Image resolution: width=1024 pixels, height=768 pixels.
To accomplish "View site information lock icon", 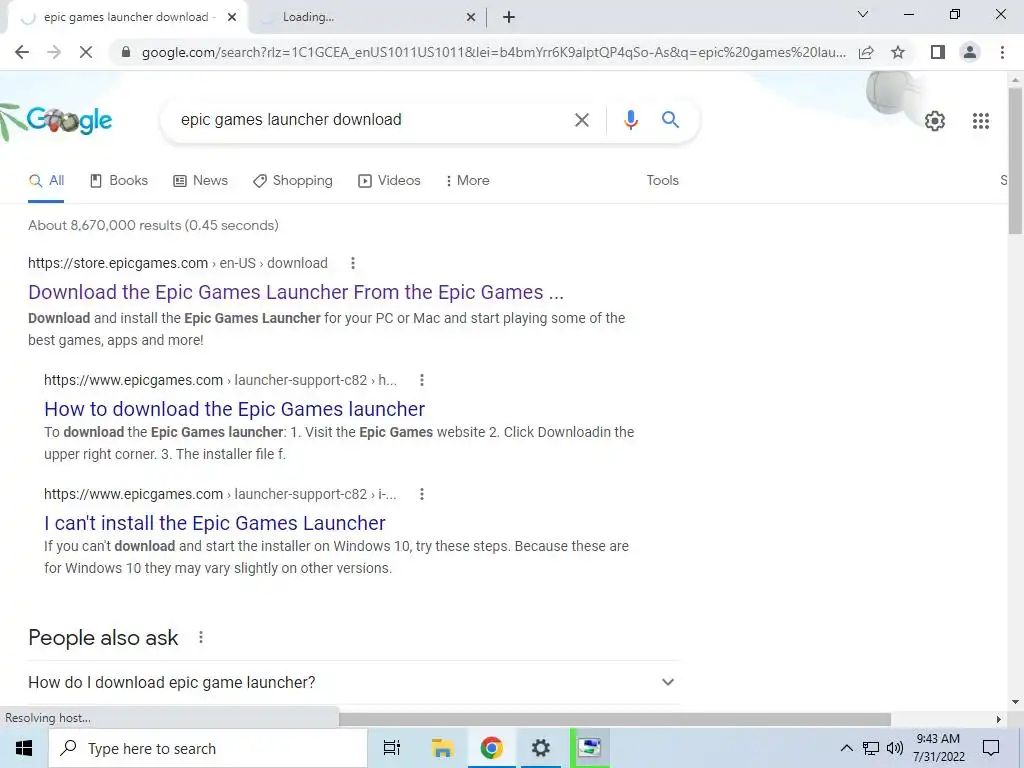I will point(126,52).
